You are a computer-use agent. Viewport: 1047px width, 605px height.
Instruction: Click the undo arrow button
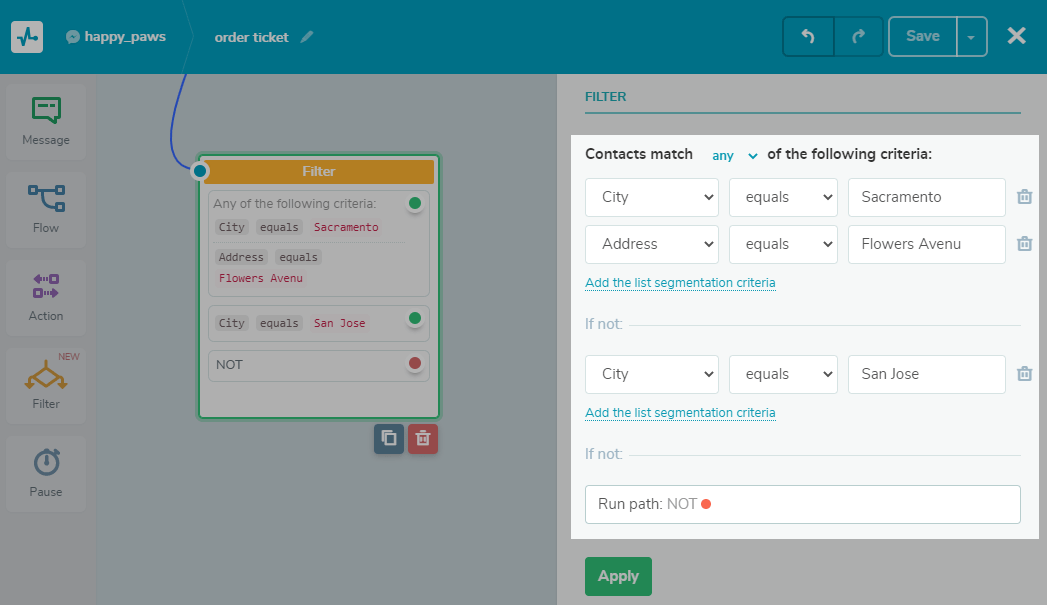(808, 37)
